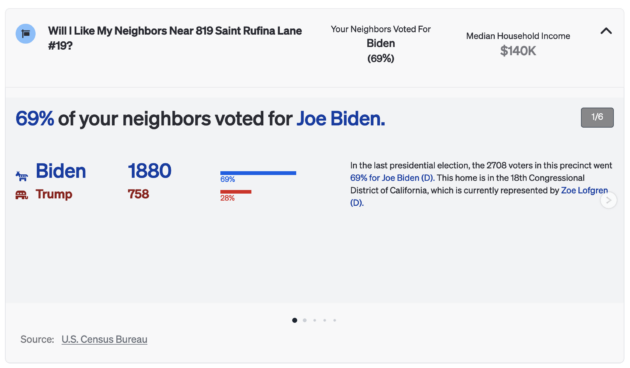Click the 1/6 slide counter badge
The width and height of the screenshot is (630, 368).
[597, 117]
